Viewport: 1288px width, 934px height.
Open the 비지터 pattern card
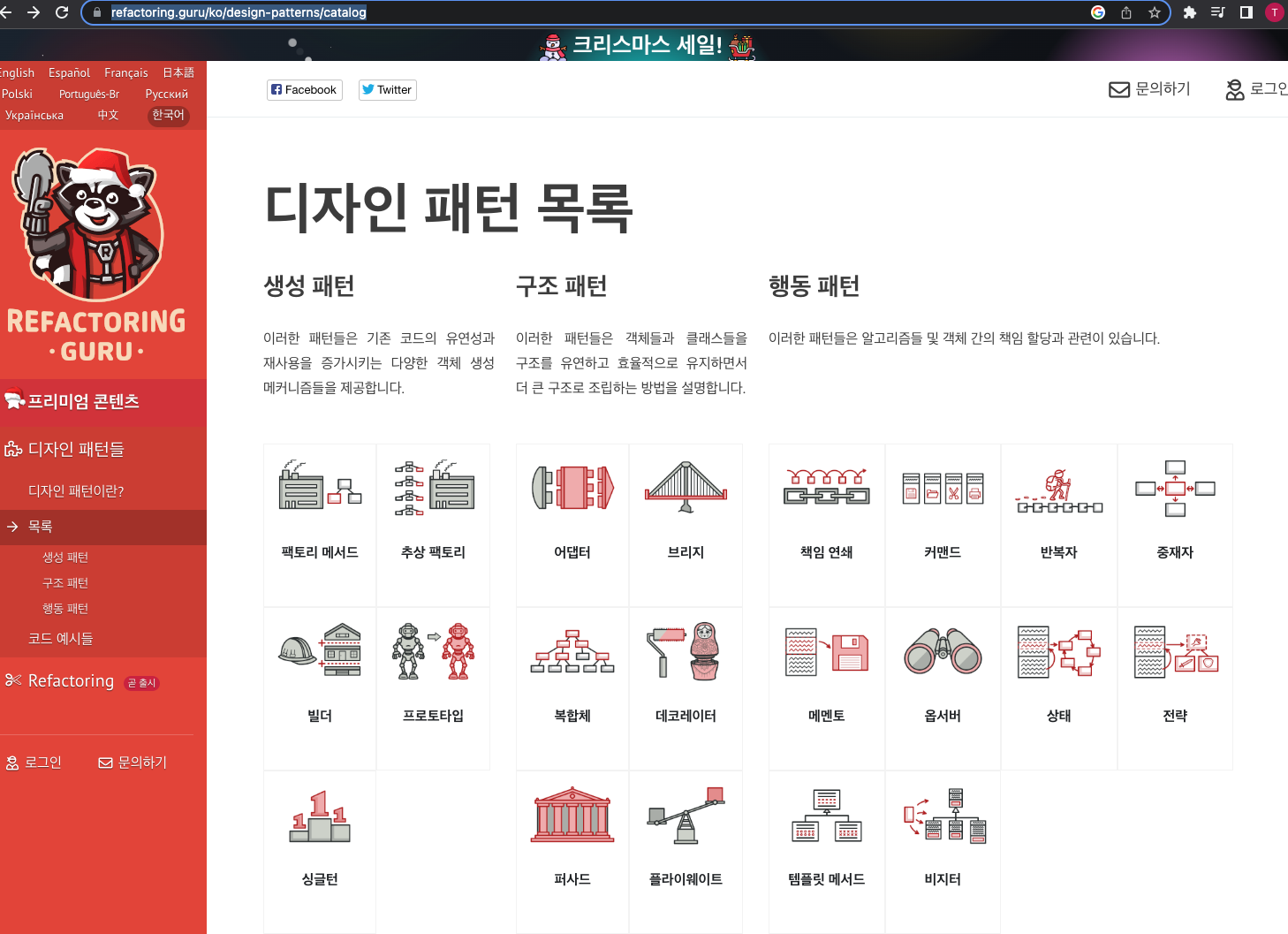(x=943, y=852)
